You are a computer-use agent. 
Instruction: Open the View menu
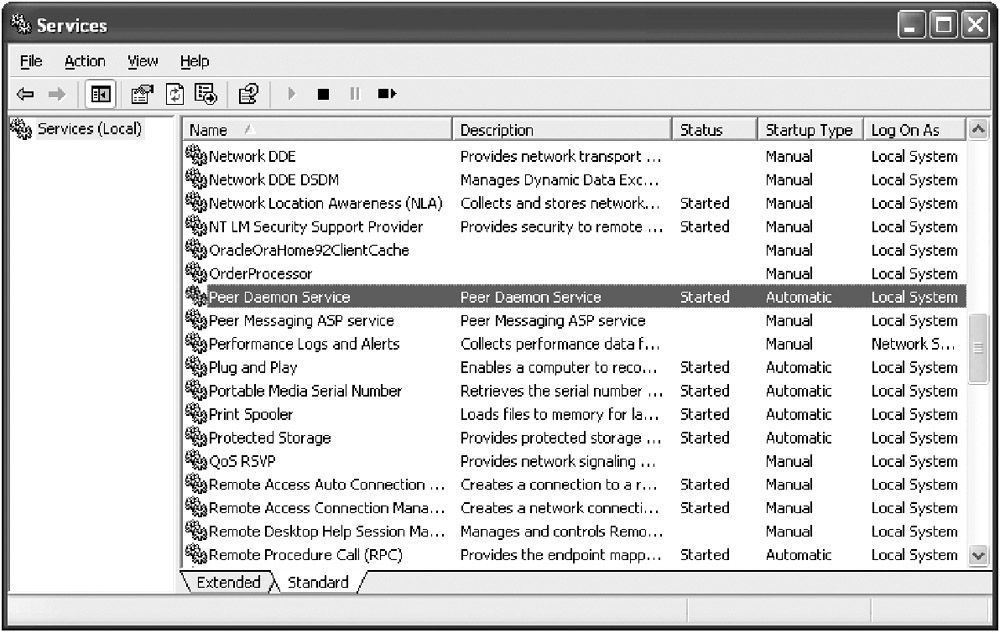click(x=143, y=61)
